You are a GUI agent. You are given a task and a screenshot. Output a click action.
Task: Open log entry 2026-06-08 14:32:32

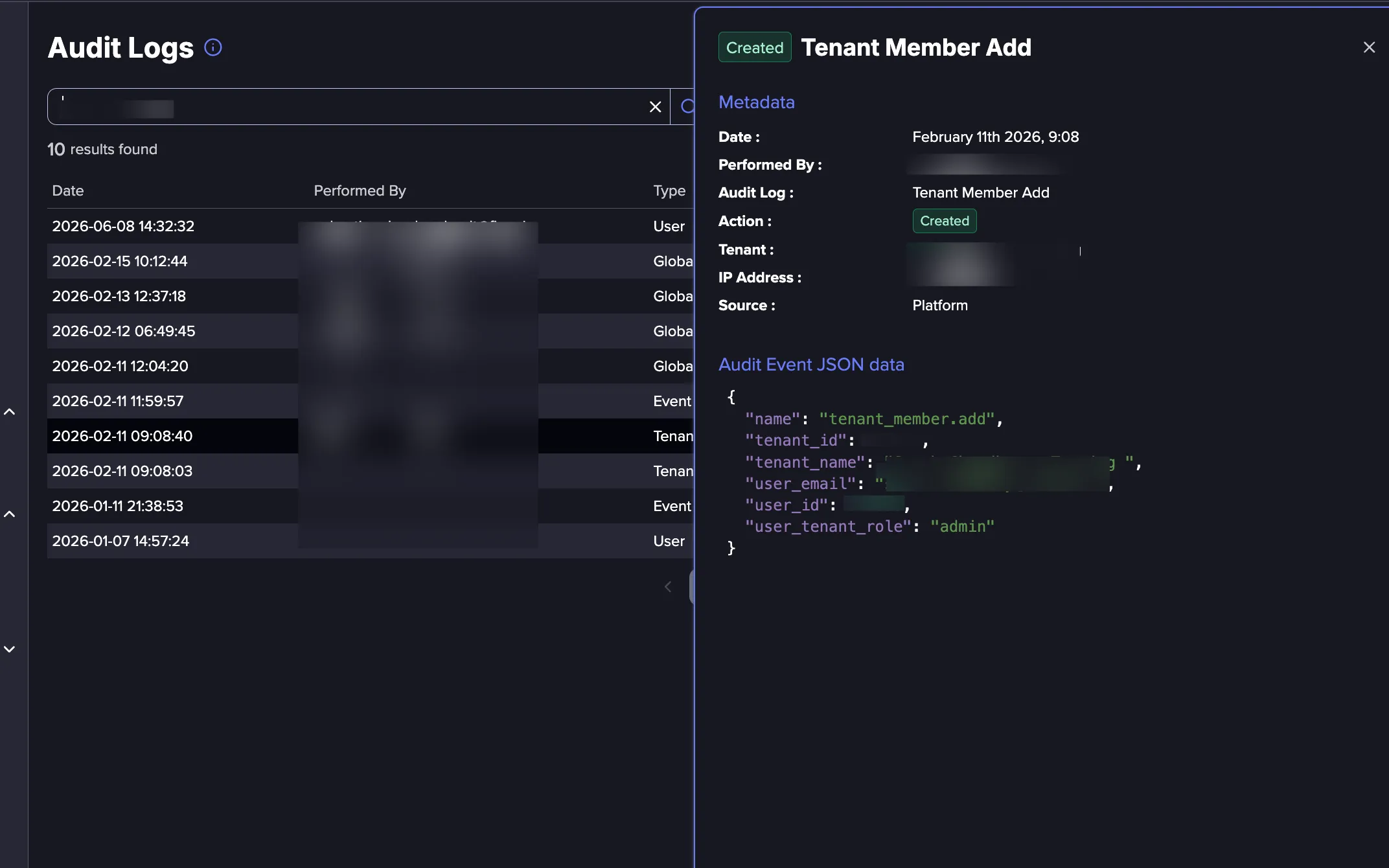tap(371, 226)
